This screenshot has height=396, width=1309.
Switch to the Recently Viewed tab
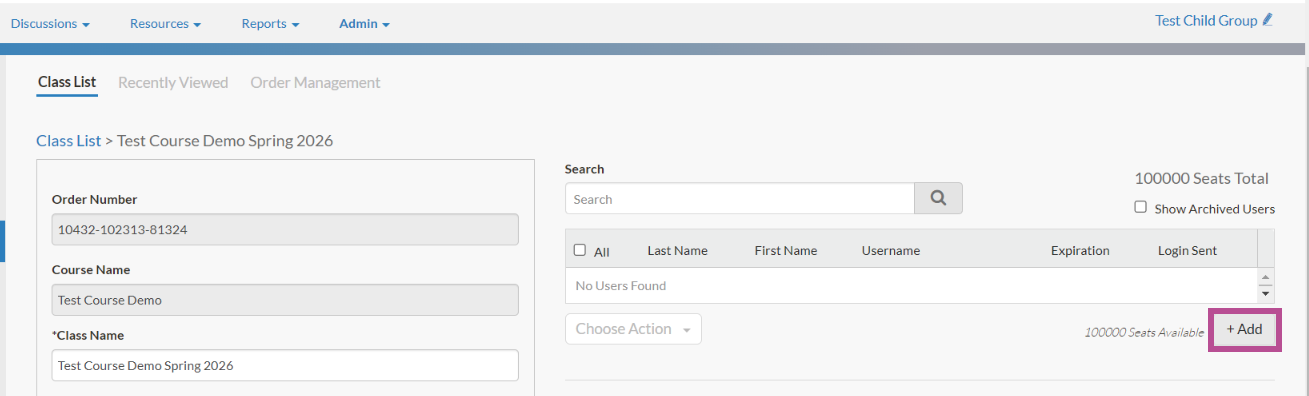coord(173,82)
